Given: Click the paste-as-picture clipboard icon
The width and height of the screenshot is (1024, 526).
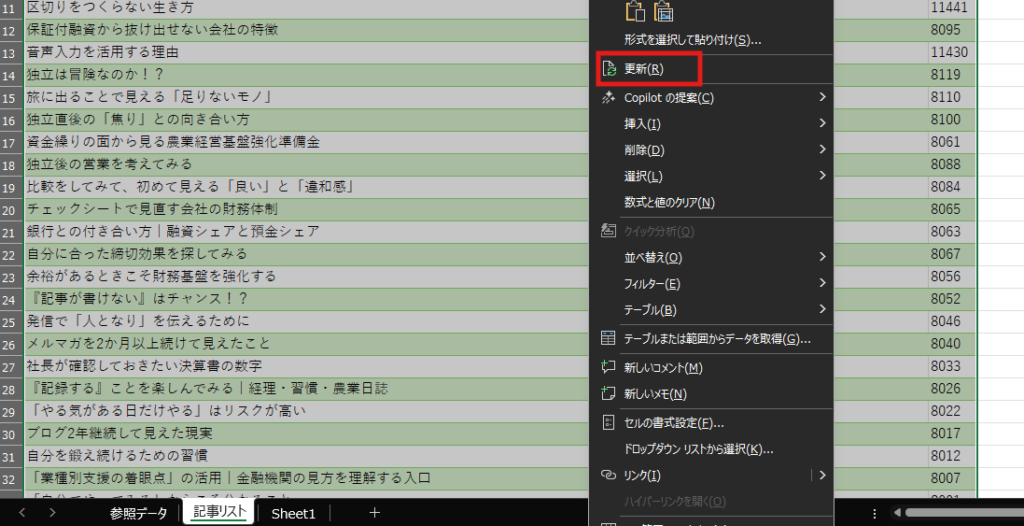Looking at the screenshot, I should [x=662, y=11].
